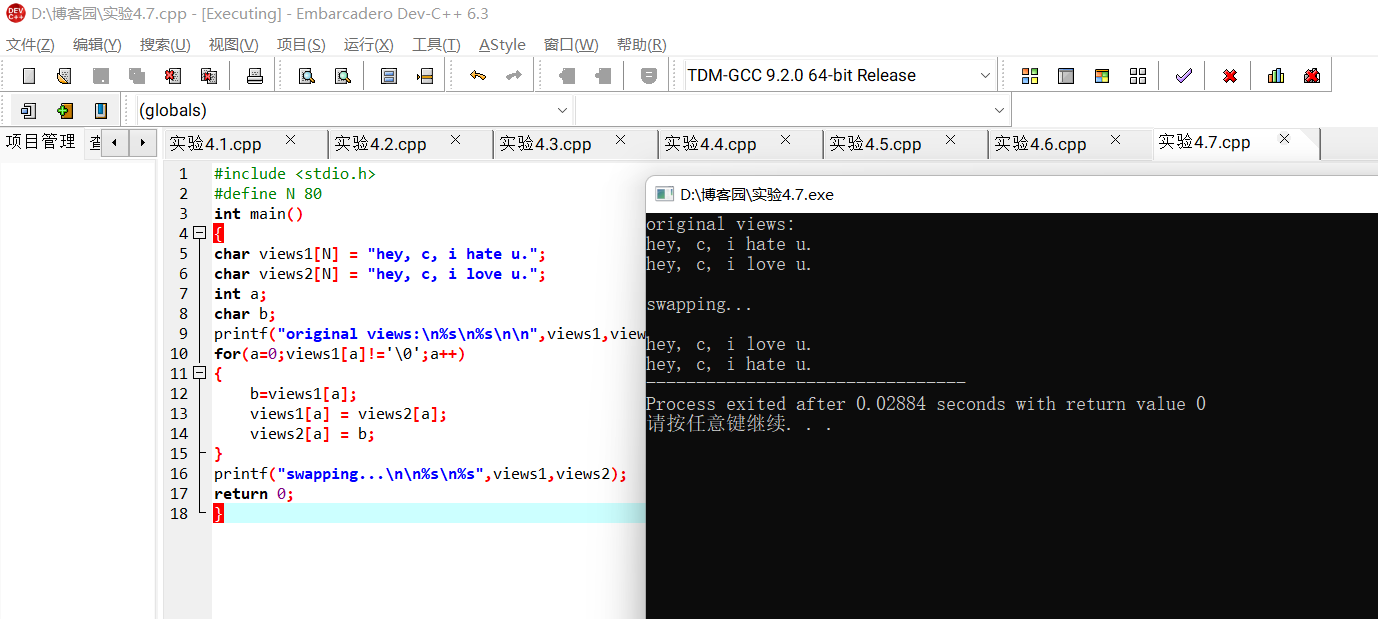The image size is (1378, 619).
Task: Click the first grayed indent icon
Action: (567, 76)
